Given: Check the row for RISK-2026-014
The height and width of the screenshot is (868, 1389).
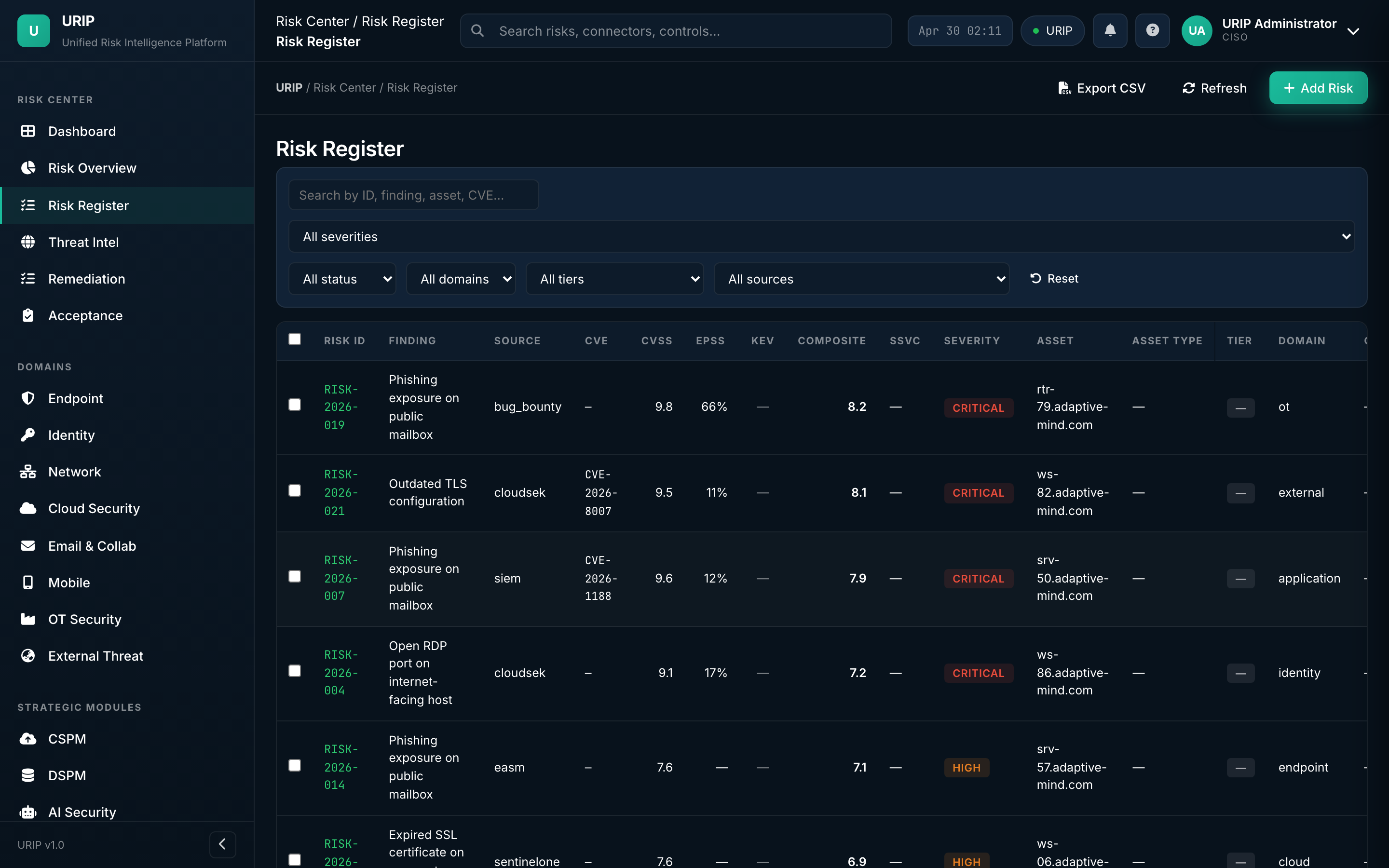Looking at the screenshot, I should click(x=295, y=766).
